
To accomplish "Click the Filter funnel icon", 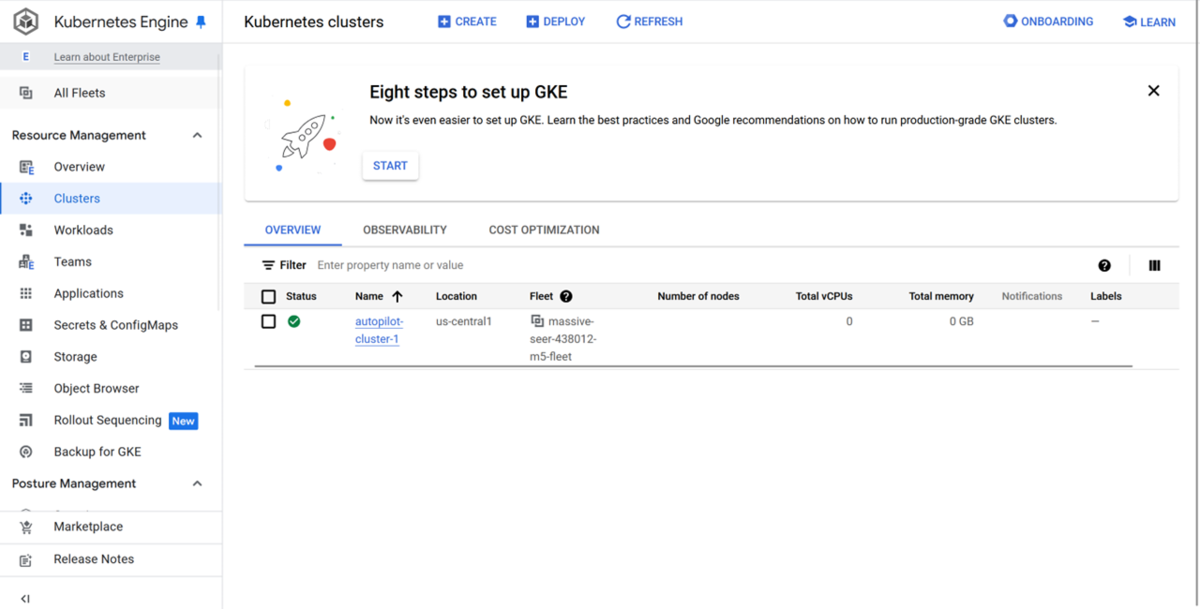I will (268, 266).
